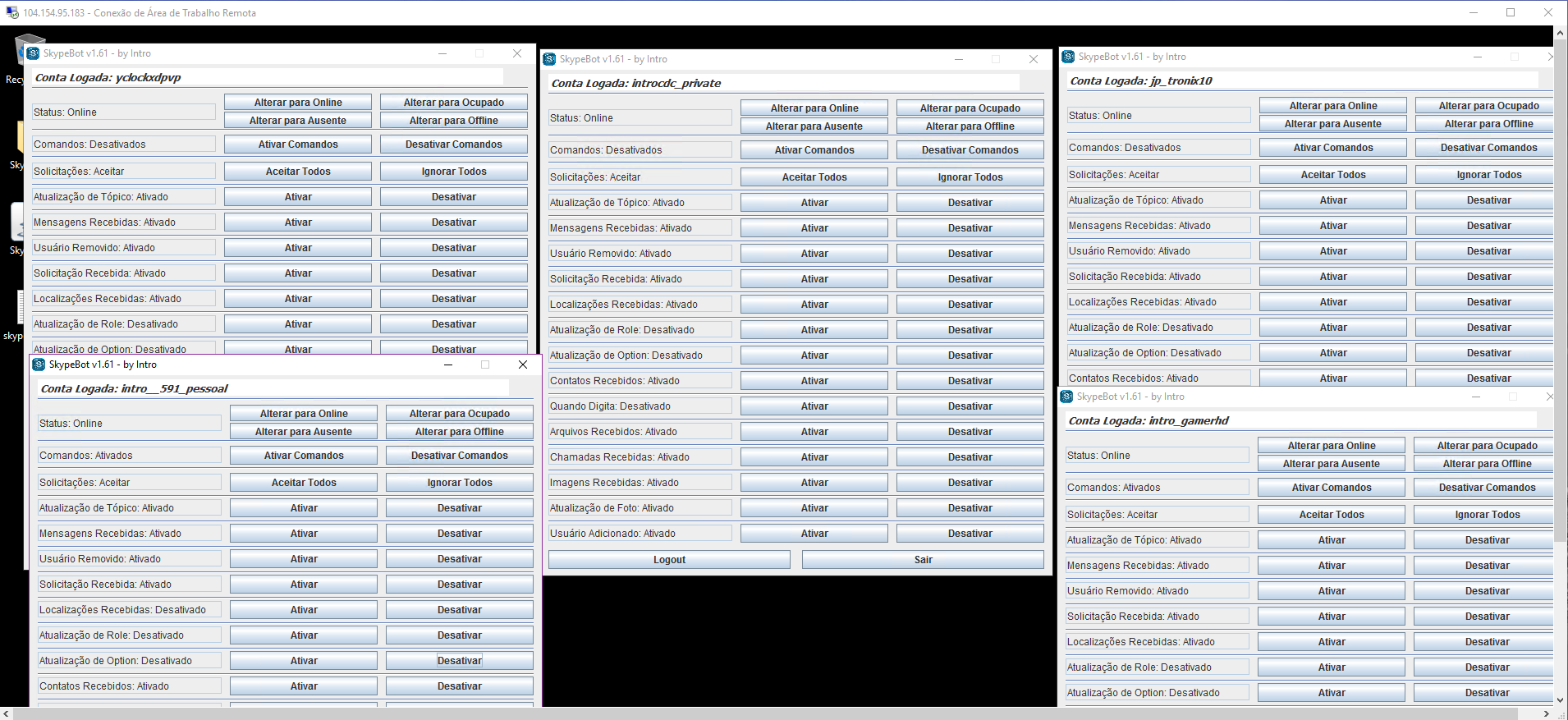
Task: Select Alterar para Ausente in yclockxdpvp window
Action: click(x=298, y=121)
